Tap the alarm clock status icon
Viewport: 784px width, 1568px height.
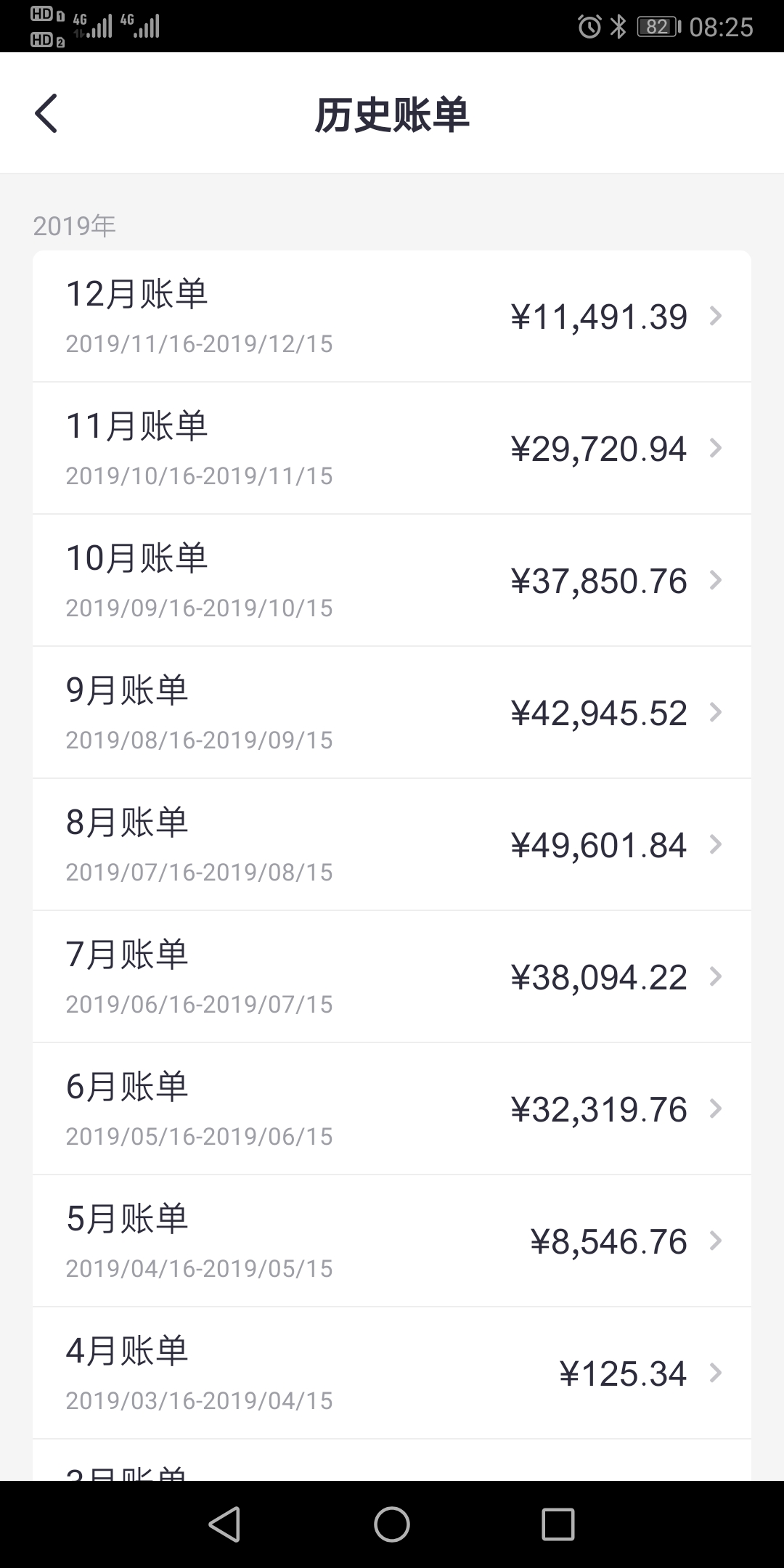point(589,27)
